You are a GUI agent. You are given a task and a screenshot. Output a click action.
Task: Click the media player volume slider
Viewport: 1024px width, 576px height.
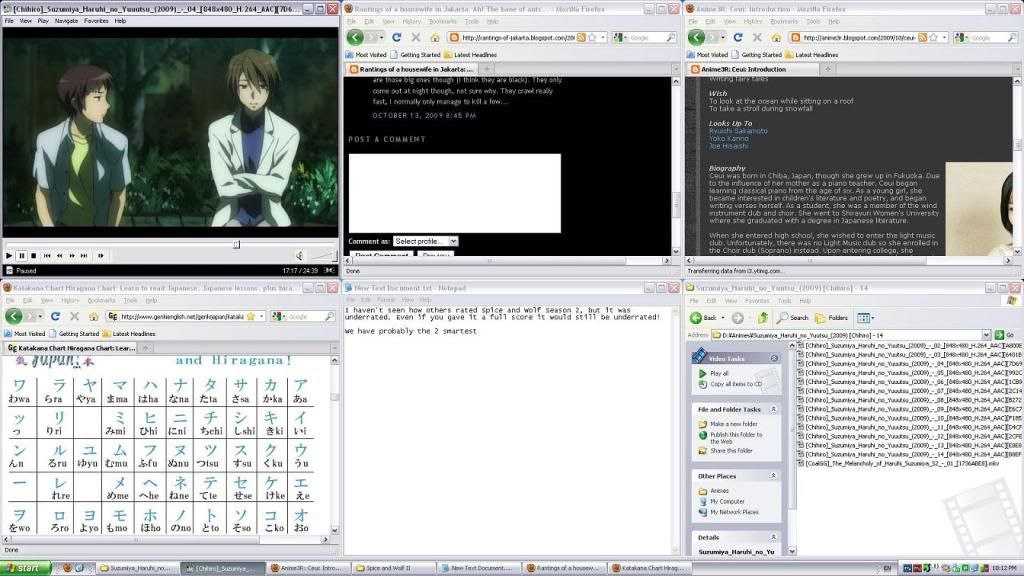coord(323,256)
